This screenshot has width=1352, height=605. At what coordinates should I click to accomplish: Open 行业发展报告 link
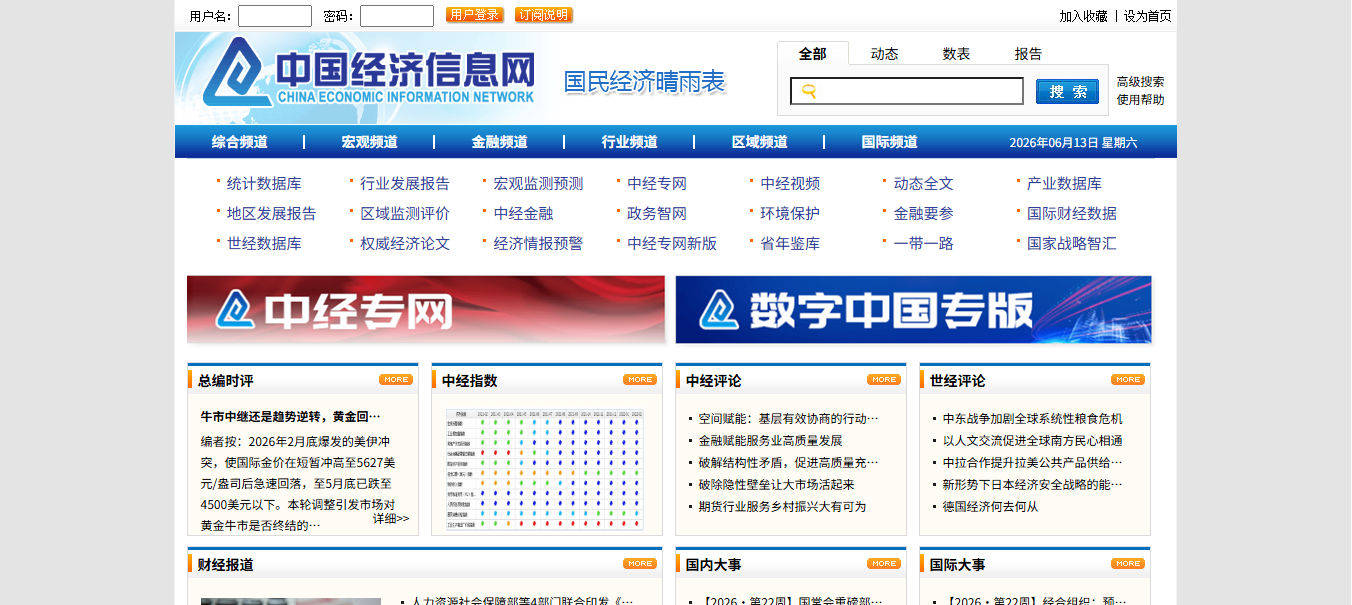[x=405, y=184]
